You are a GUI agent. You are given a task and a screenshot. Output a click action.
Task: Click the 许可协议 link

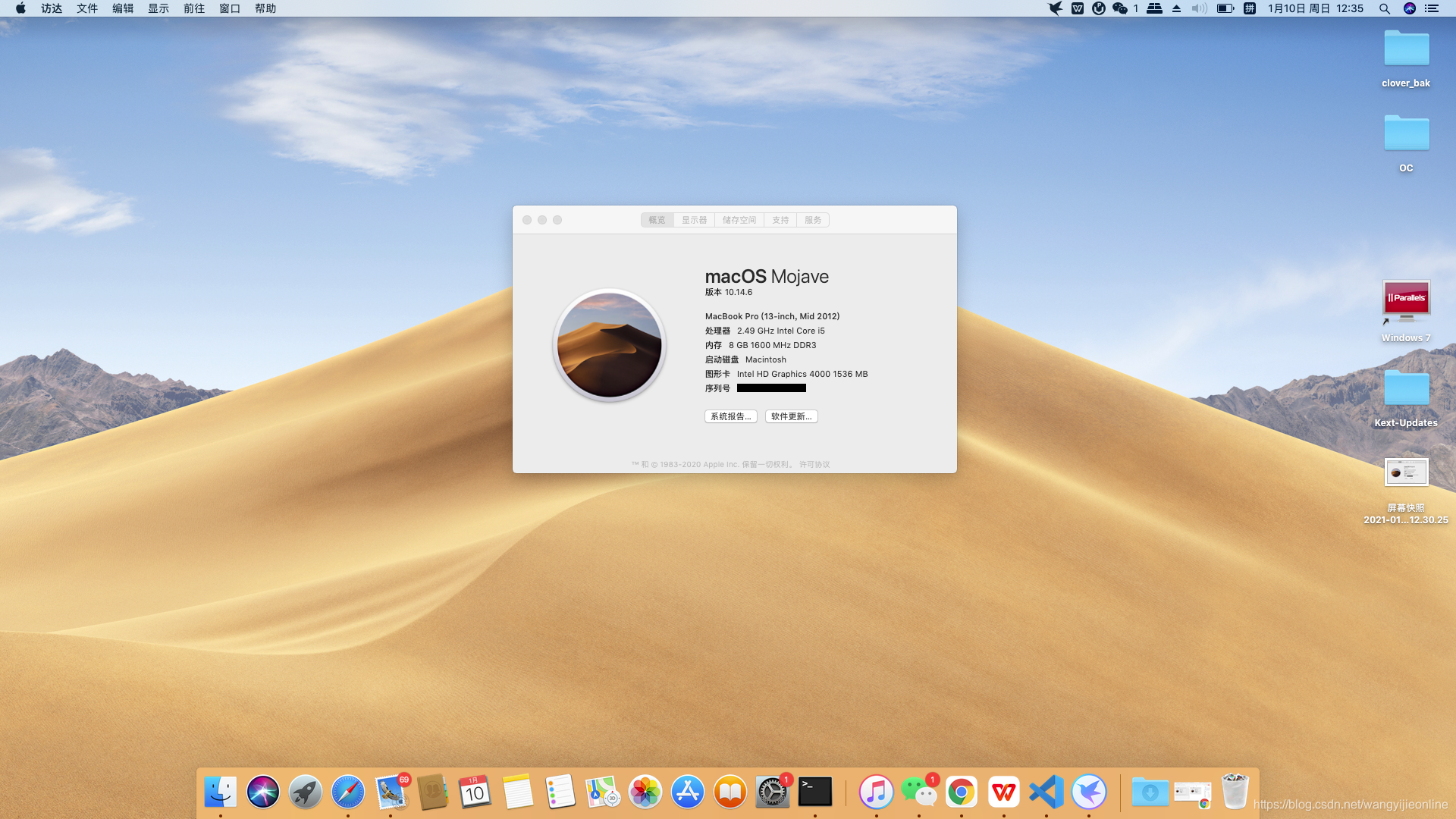814,465
